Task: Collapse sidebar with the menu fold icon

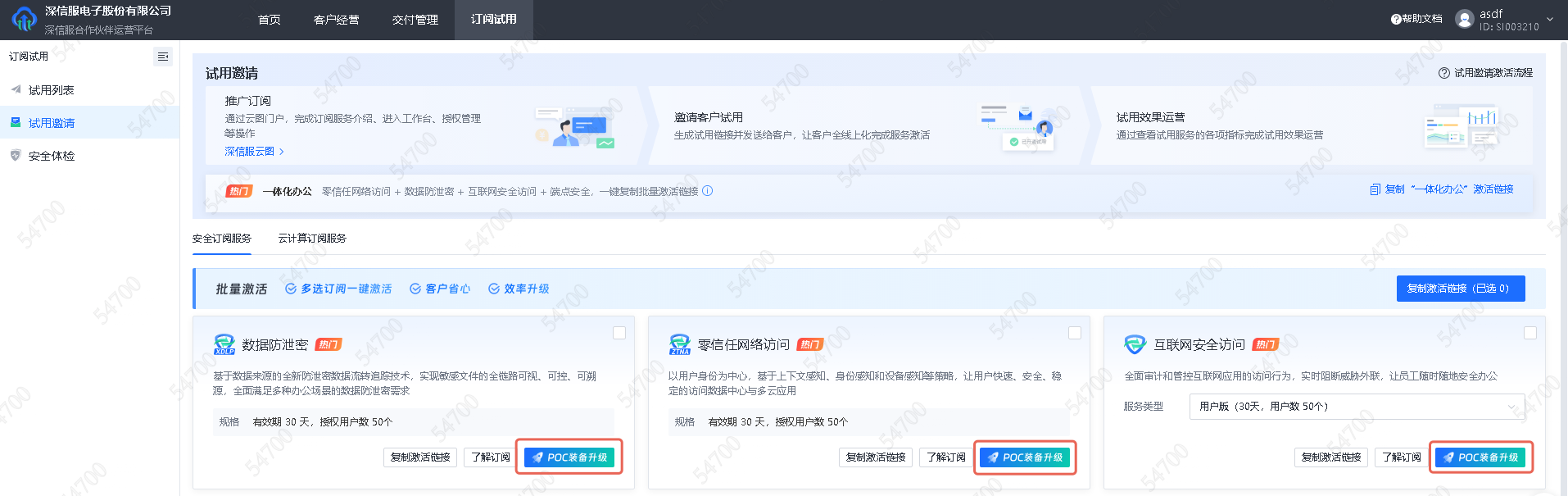Action: coord(163,57)
